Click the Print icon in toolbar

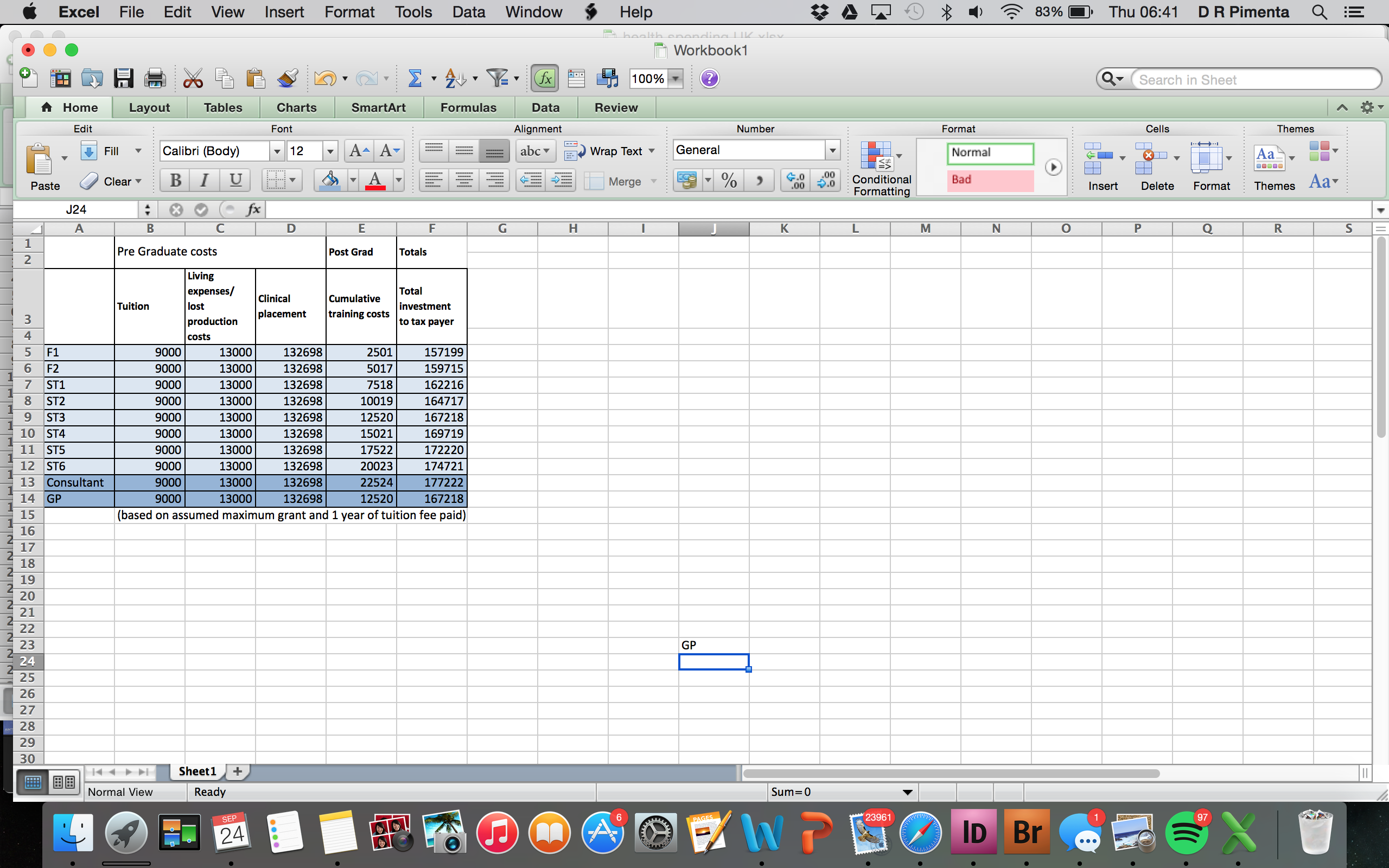[x=155, y=79]
